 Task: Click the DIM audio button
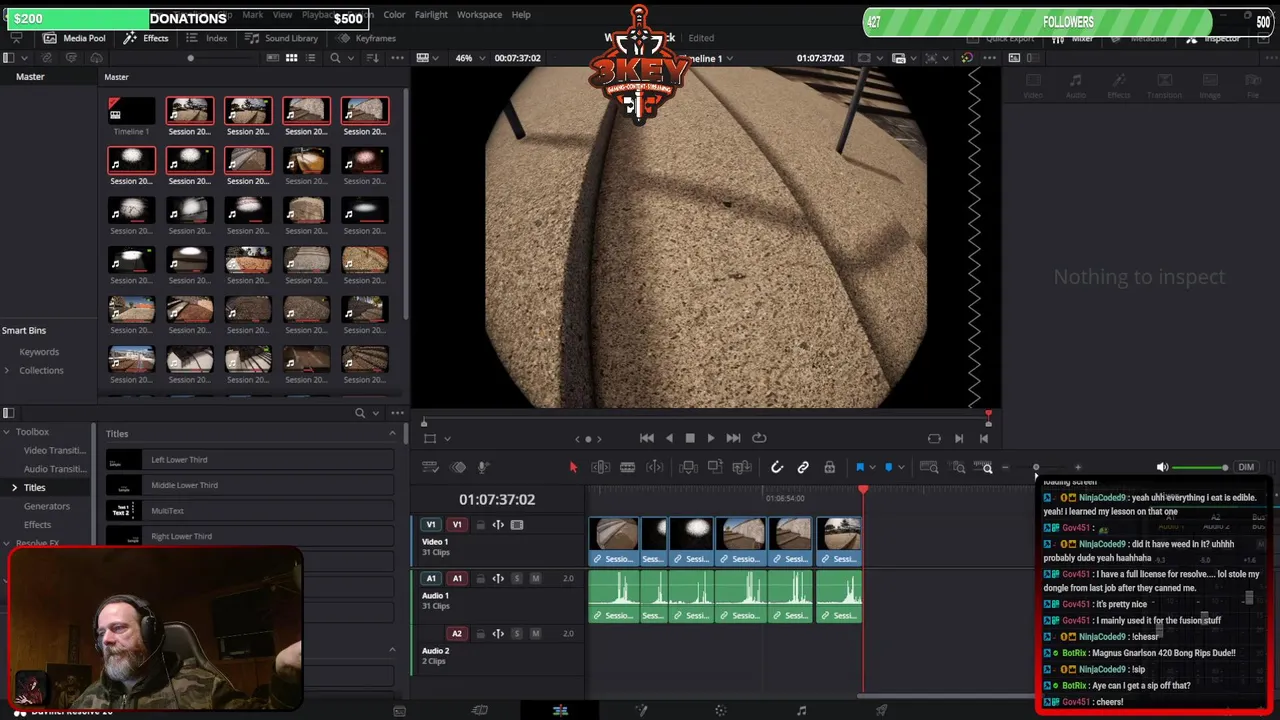pyautogui.click(x=1246, y=467)
